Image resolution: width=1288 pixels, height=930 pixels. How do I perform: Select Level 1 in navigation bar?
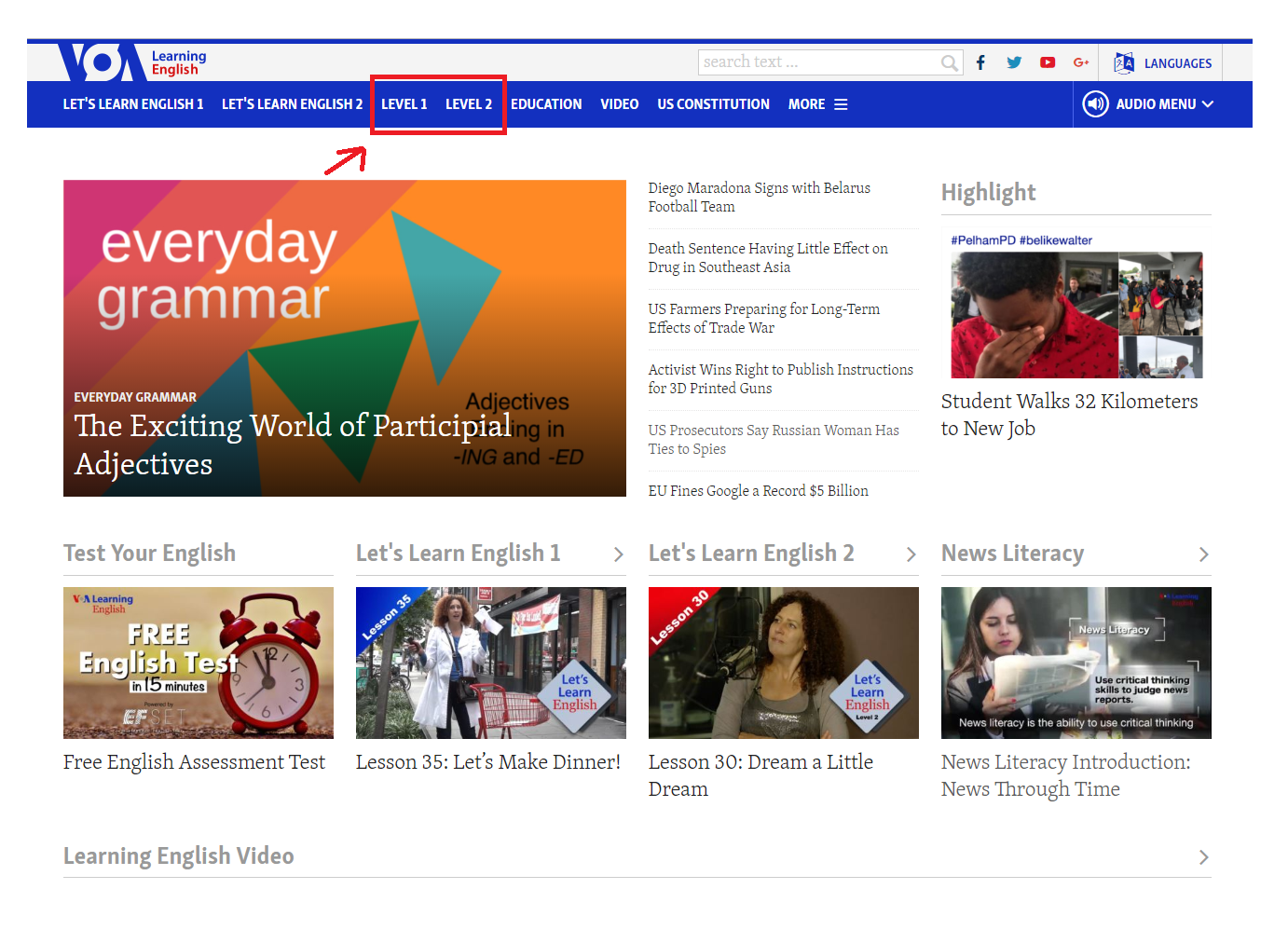point(404,104)
